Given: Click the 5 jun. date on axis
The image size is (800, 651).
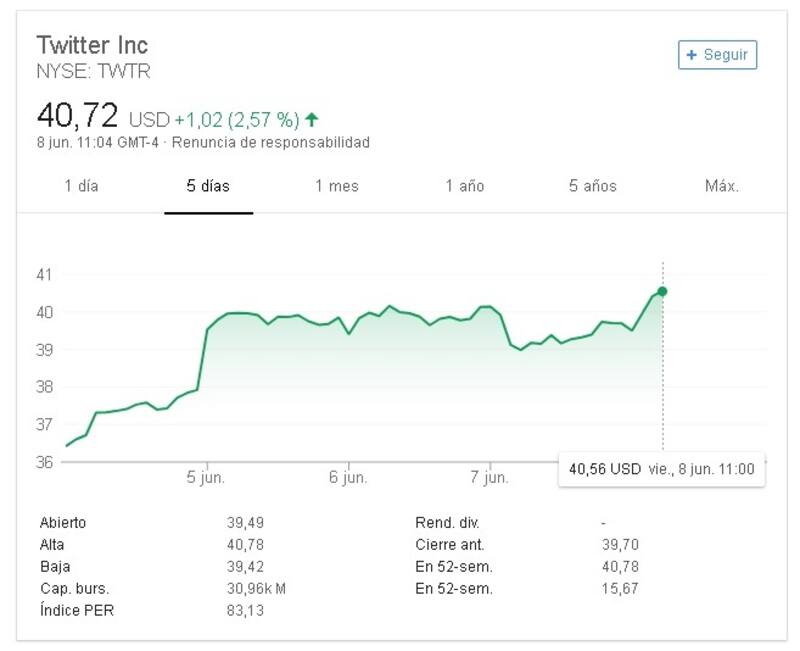Looking at the screenshot, I should [206, 479].
